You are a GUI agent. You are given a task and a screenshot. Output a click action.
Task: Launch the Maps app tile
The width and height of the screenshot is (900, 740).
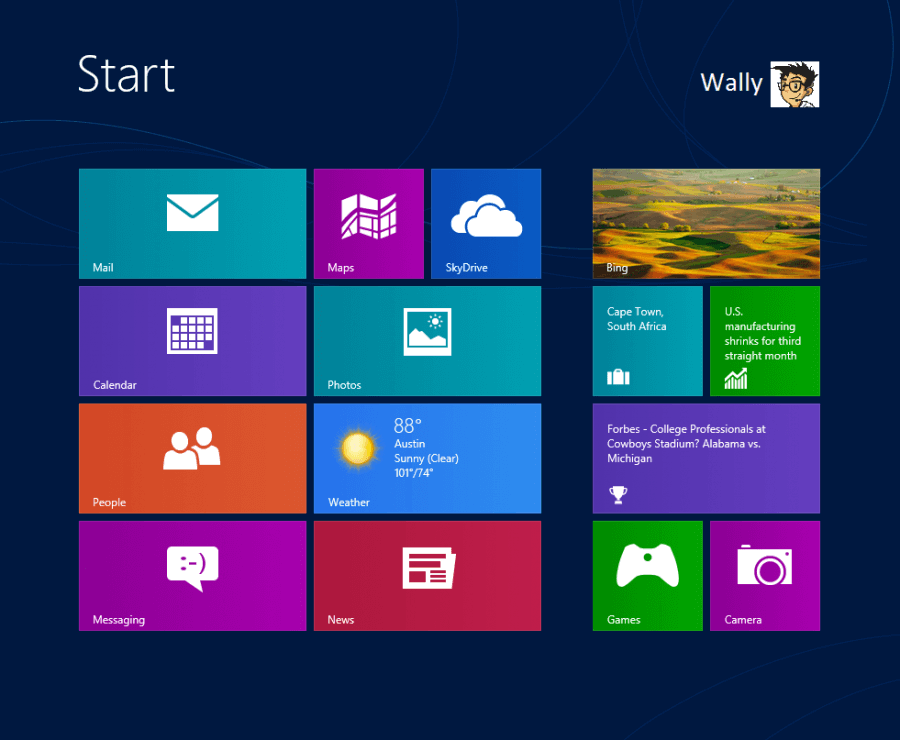(x=368, y=224)
